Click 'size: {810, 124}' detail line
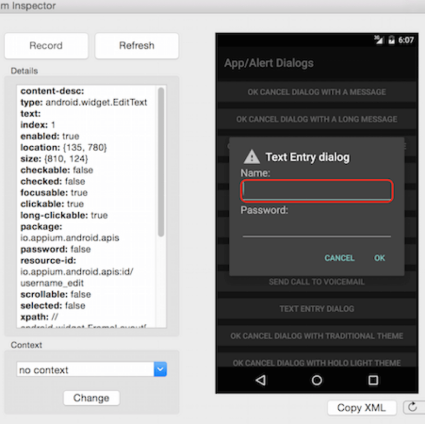Image resolution: width=425 pixels, height=424 pixels. point(54,159)
